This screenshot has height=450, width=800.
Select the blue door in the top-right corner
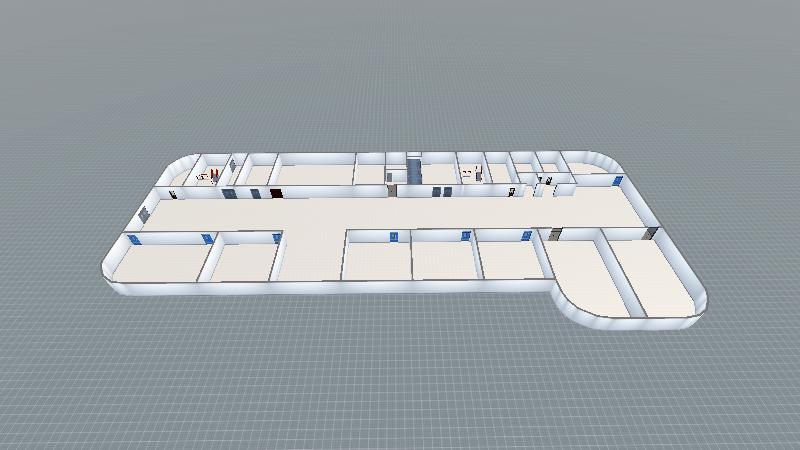(618, 181)
